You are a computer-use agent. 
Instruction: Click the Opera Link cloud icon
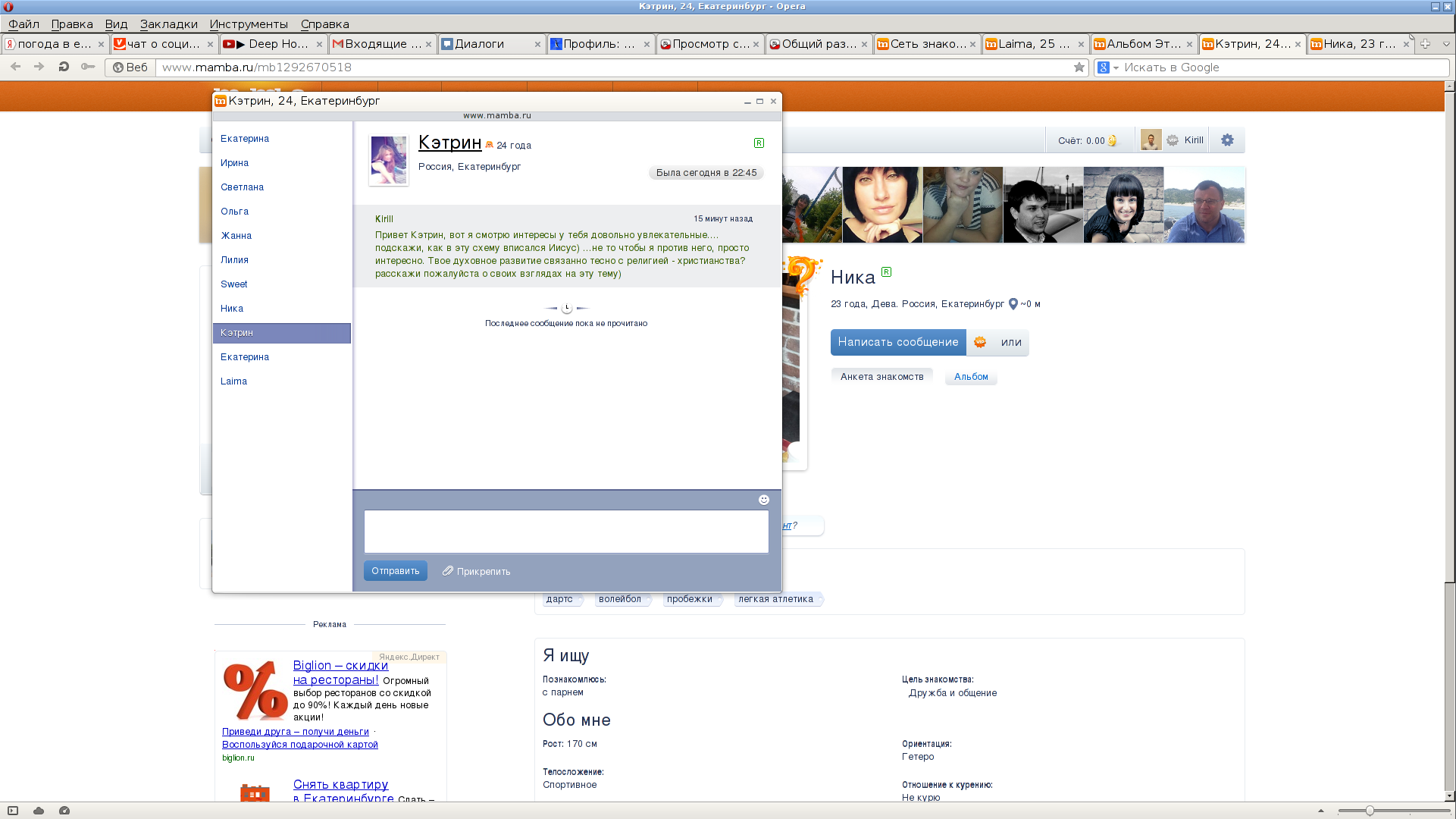point(39,811)
